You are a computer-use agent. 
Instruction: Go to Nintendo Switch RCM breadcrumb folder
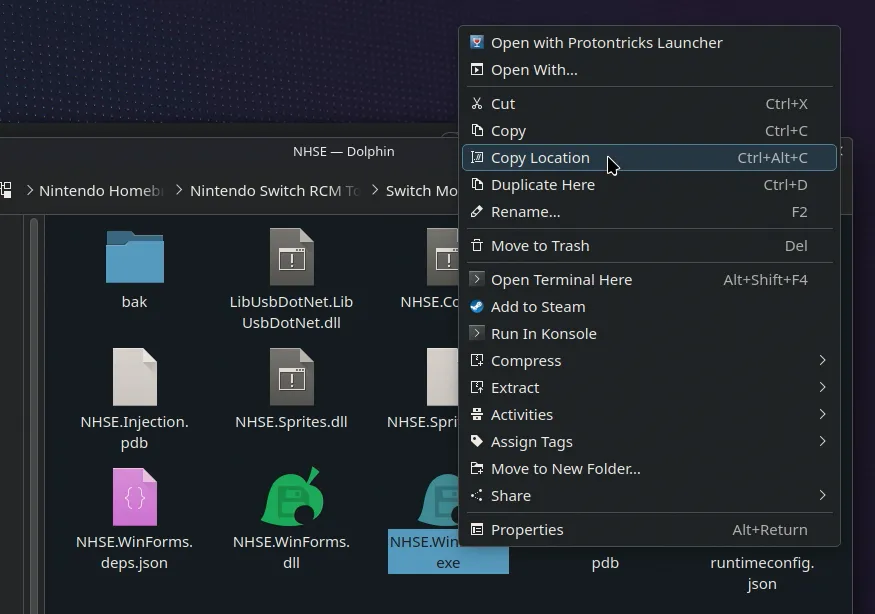point(275,191)
